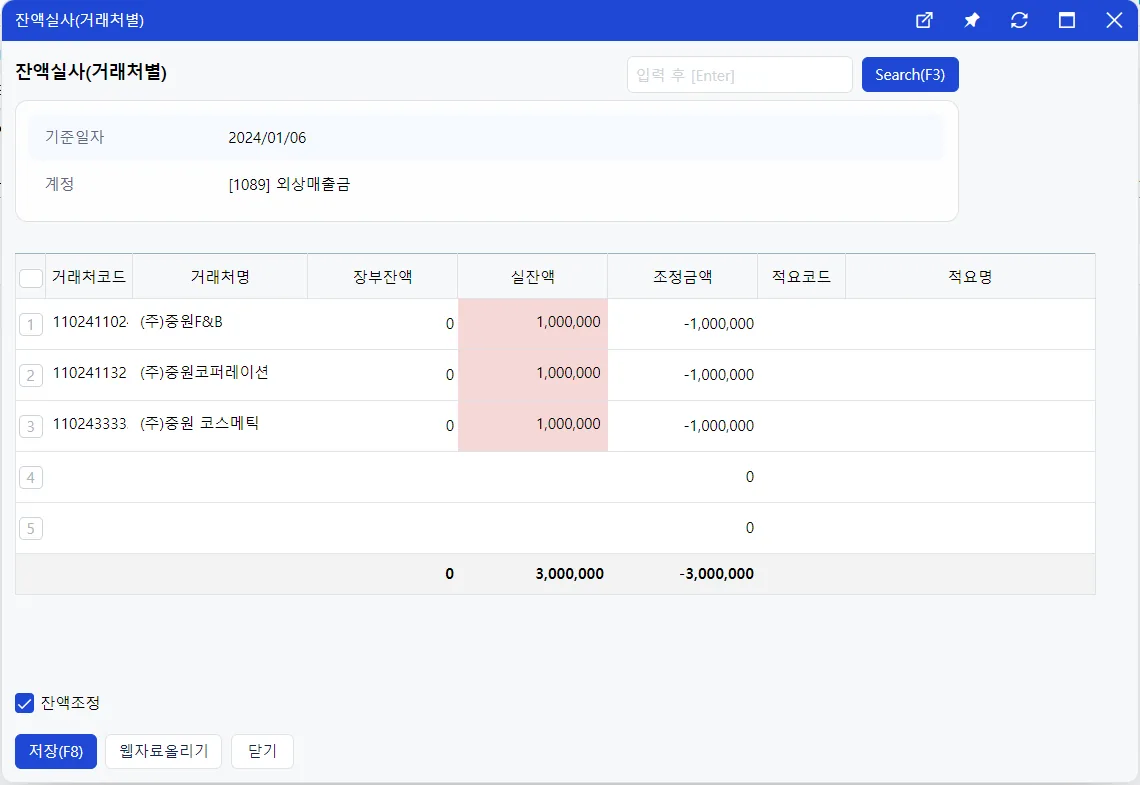Viewport: 1140px width, 785px height.
Task: Click the 거래처코드 column header
Action: tap(89, 277)
